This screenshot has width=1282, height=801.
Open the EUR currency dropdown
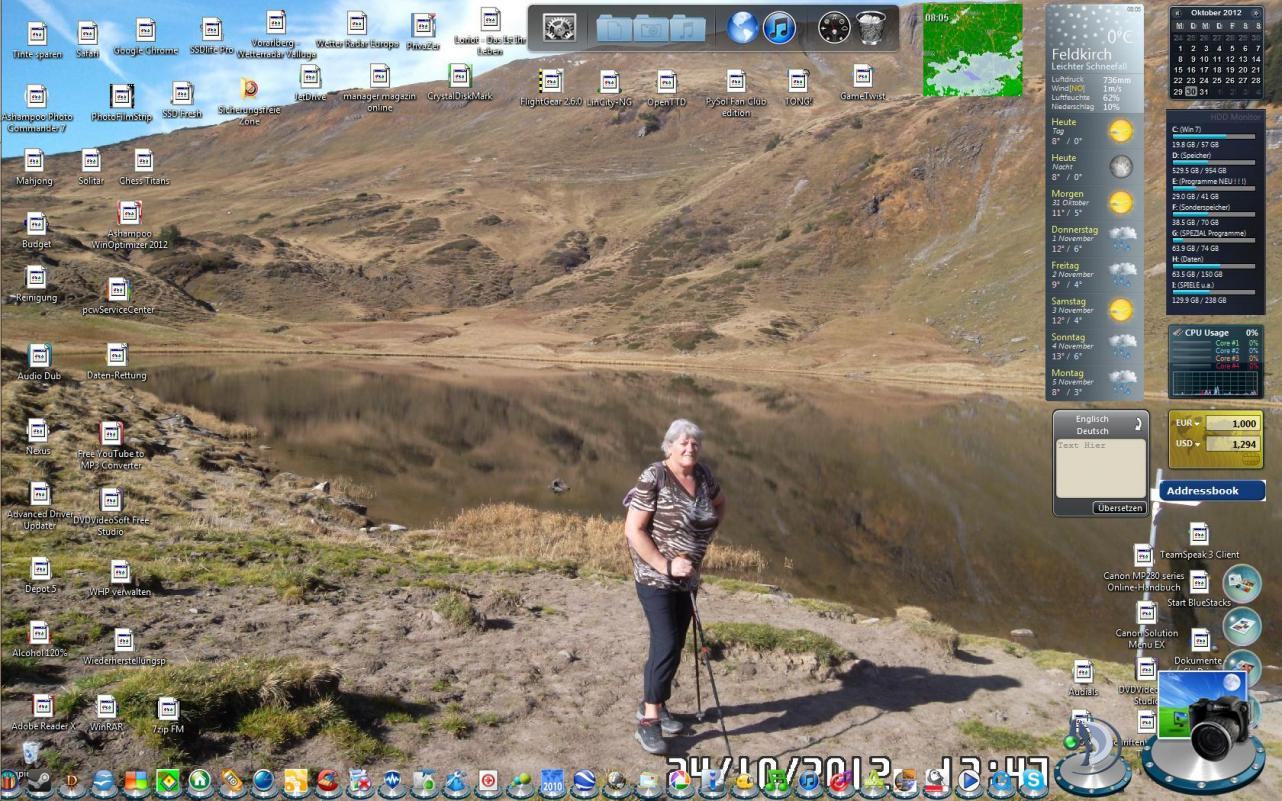[x=1189, y=424]
